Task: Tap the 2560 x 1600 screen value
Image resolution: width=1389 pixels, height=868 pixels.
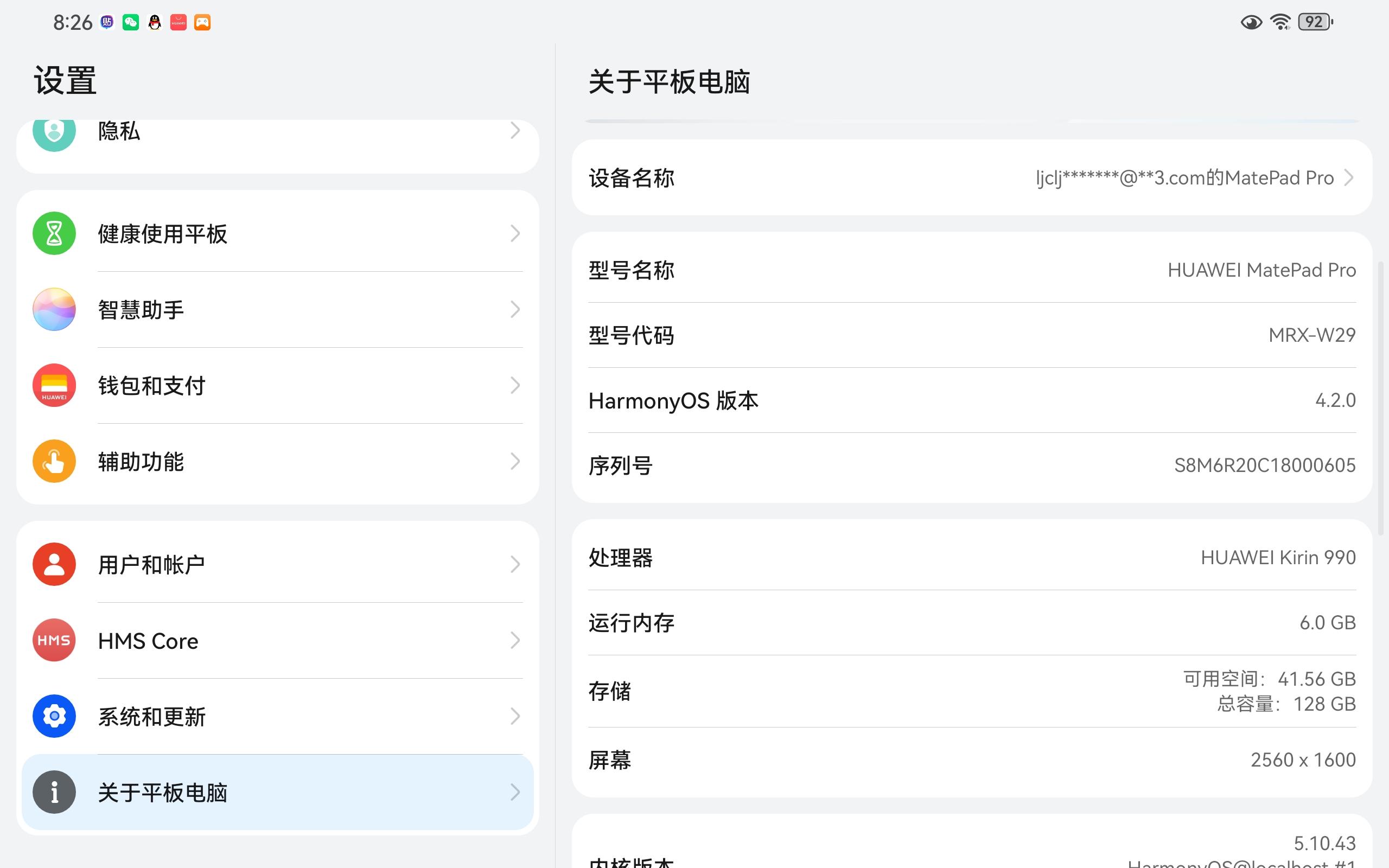Action: coord(1303,760)
